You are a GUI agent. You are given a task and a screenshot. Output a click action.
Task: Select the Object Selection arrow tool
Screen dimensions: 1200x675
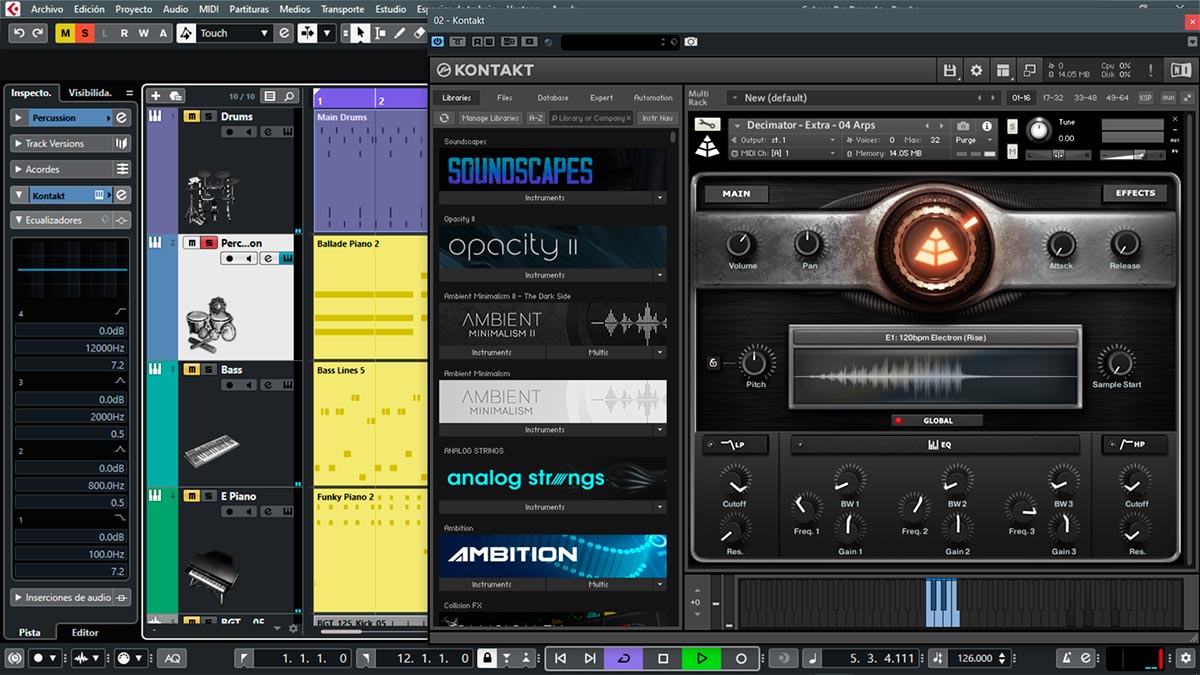(x=358, y=33)
